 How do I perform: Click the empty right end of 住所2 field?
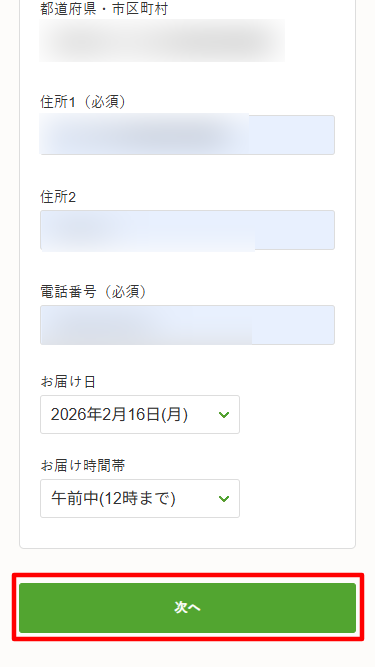[294, 230]
